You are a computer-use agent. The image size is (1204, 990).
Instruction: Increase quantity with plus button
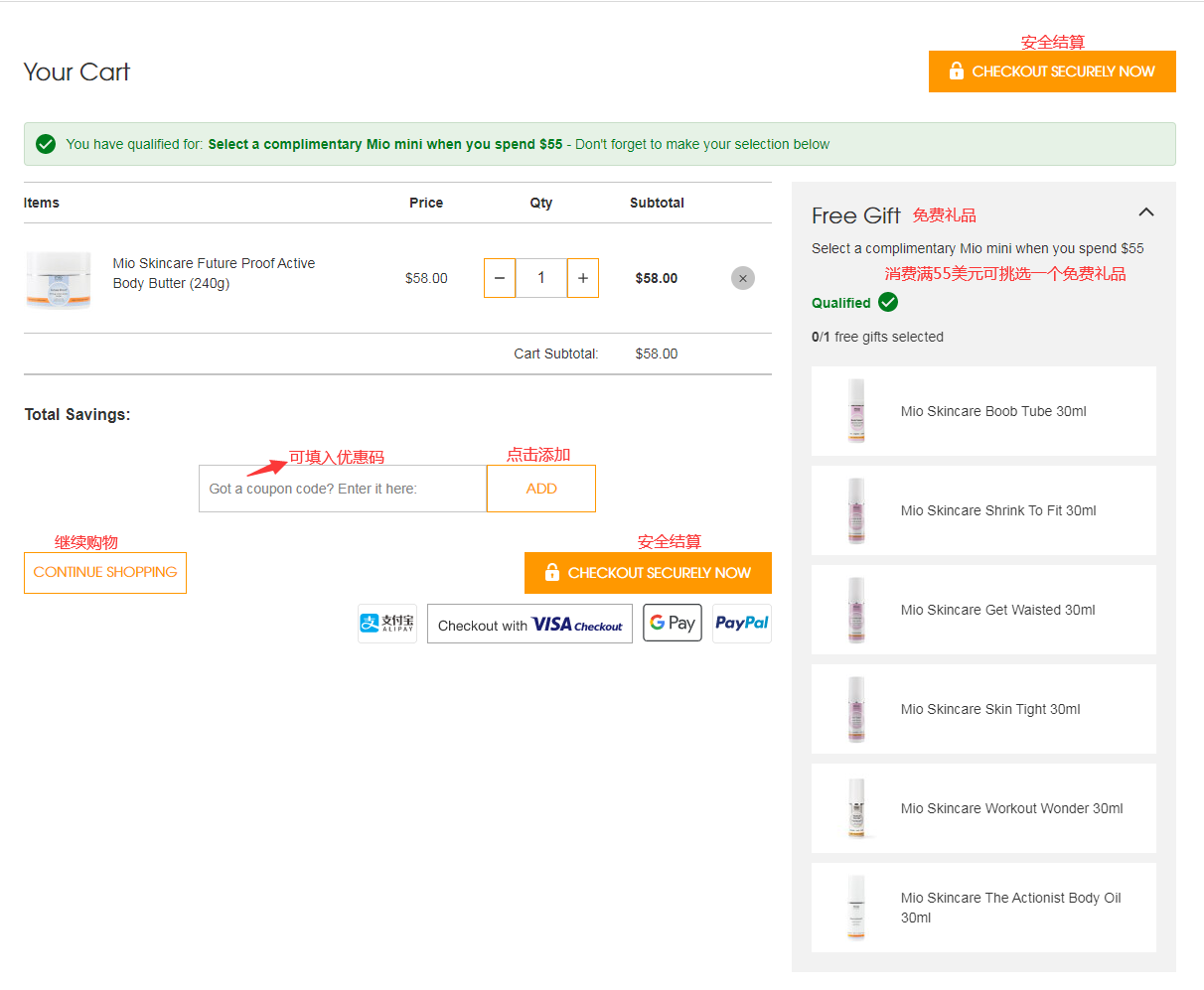pyautogui.click(x=583, y=278)
